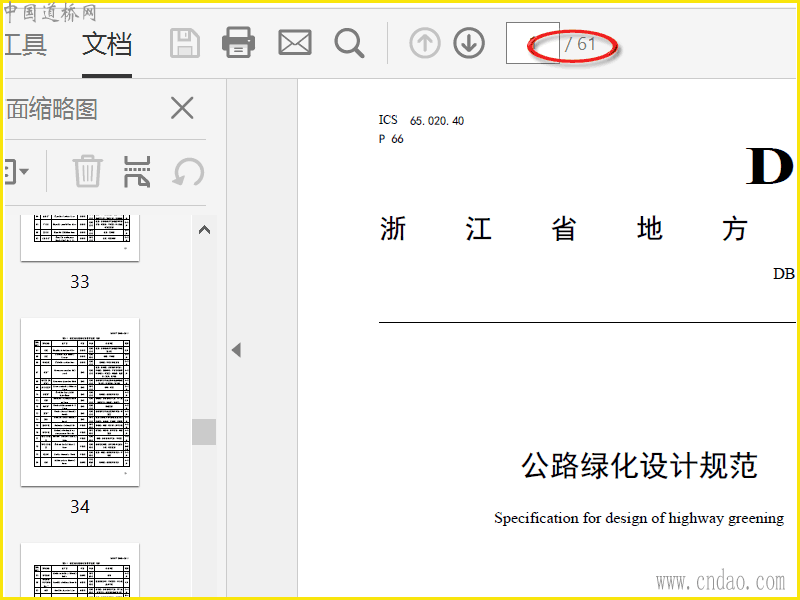Collapse the side panel with left arrow
The width and height of the screenshot is (800, 600).
pos(236,350)
